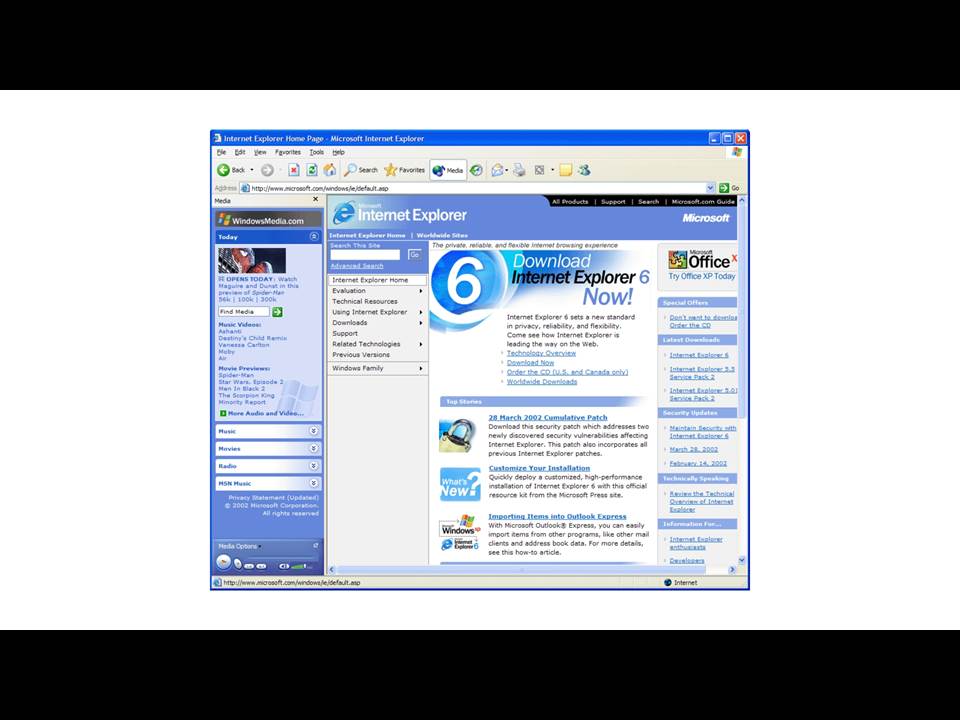Click the Mail envelope toolbar icon
Screen dimensions: 960x720
pos(497,170)
